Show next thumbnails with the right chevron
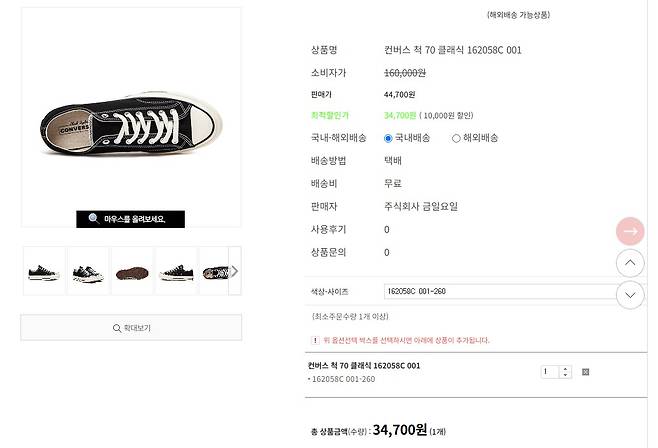This screenshot has height=448, width=658. pos(235,271)
